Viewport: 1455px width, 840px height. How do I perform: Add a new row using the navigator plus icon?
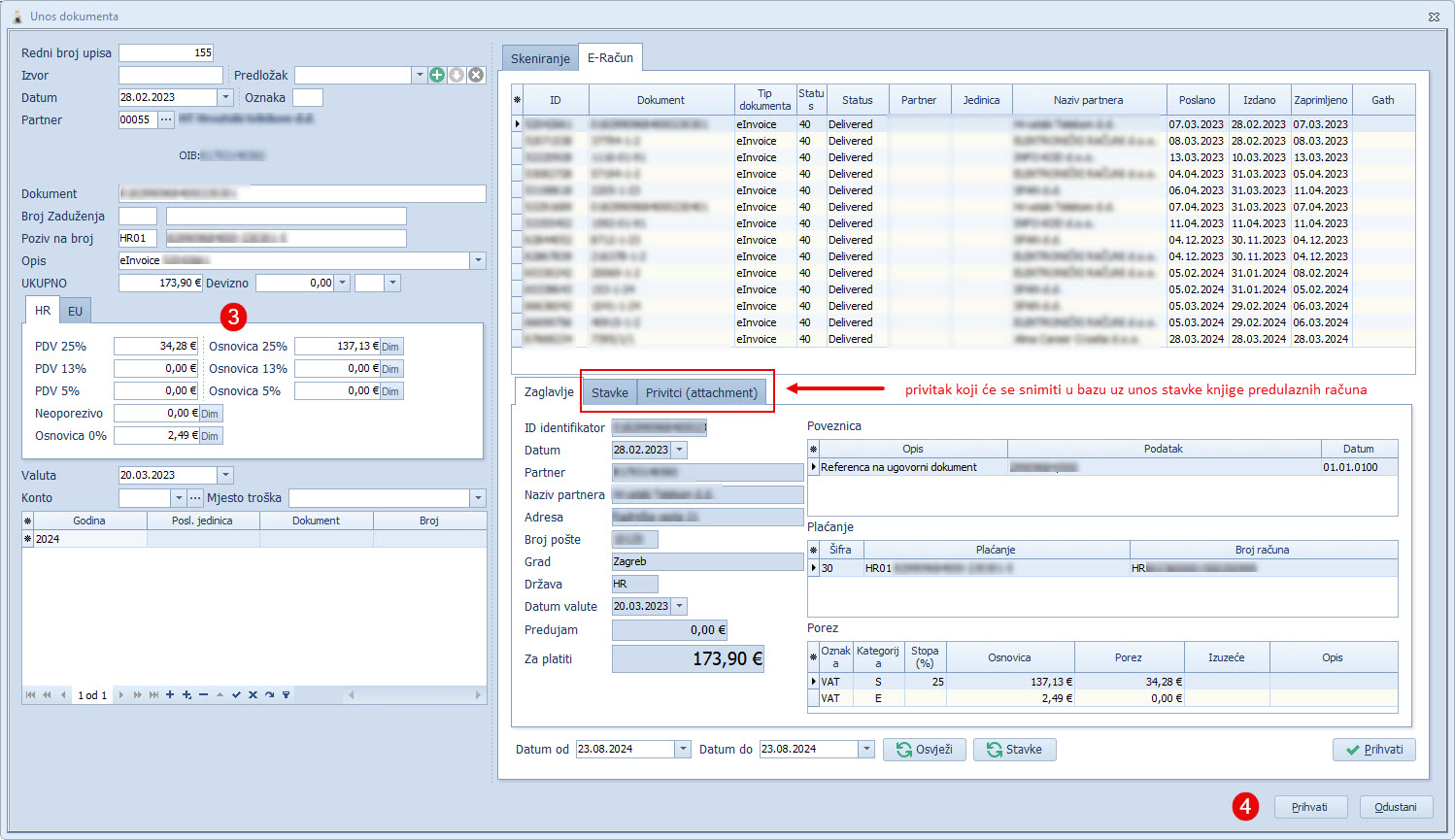pyautogui.click(x=170, y=695)
